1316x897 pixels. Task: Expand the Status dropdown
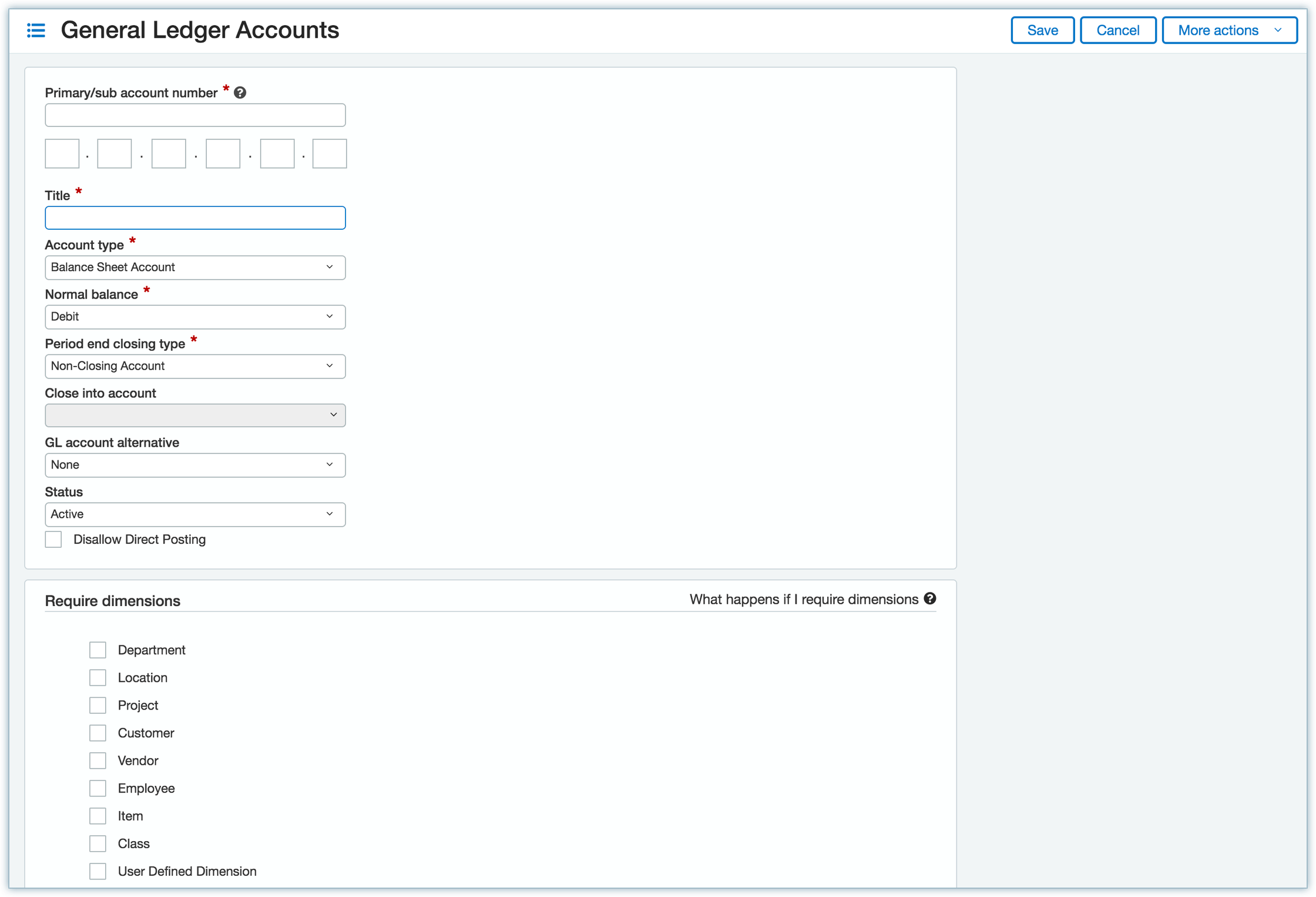click(x=194, y=514)
